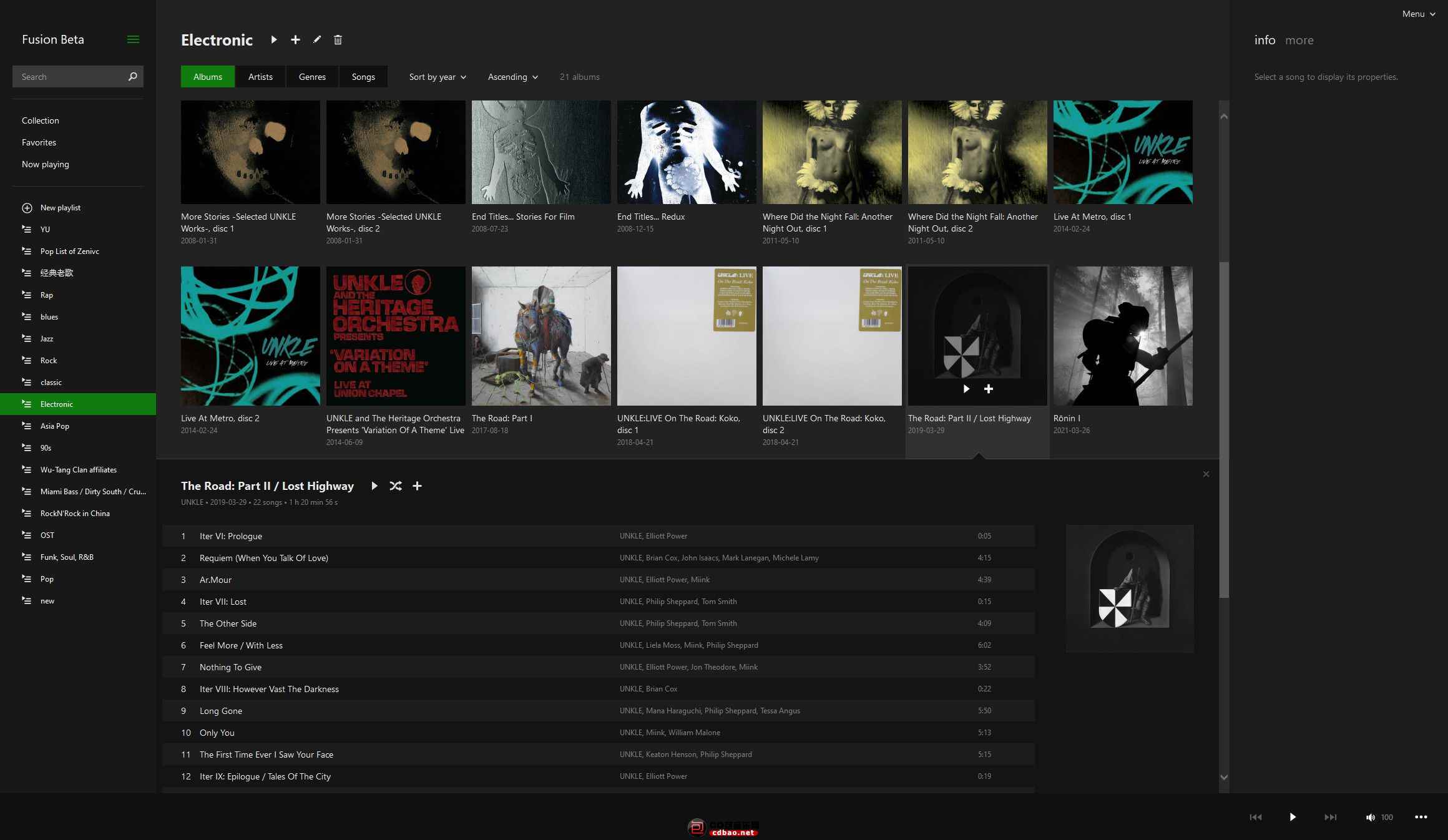
Task: Edit the Electronic playlist with pencil icon
Action: [x=317, y=39]
